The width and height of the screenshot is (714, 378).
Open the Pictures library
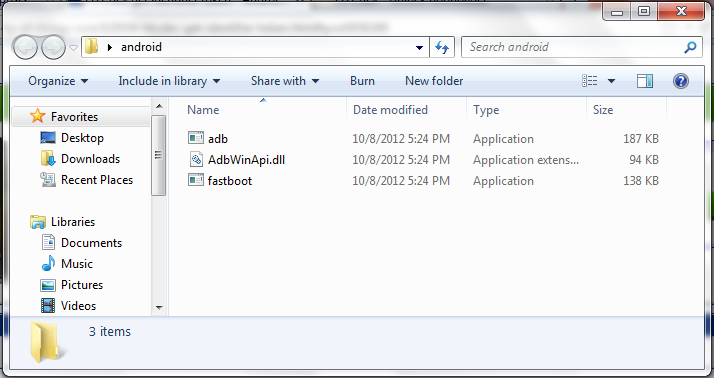[82, 285]
